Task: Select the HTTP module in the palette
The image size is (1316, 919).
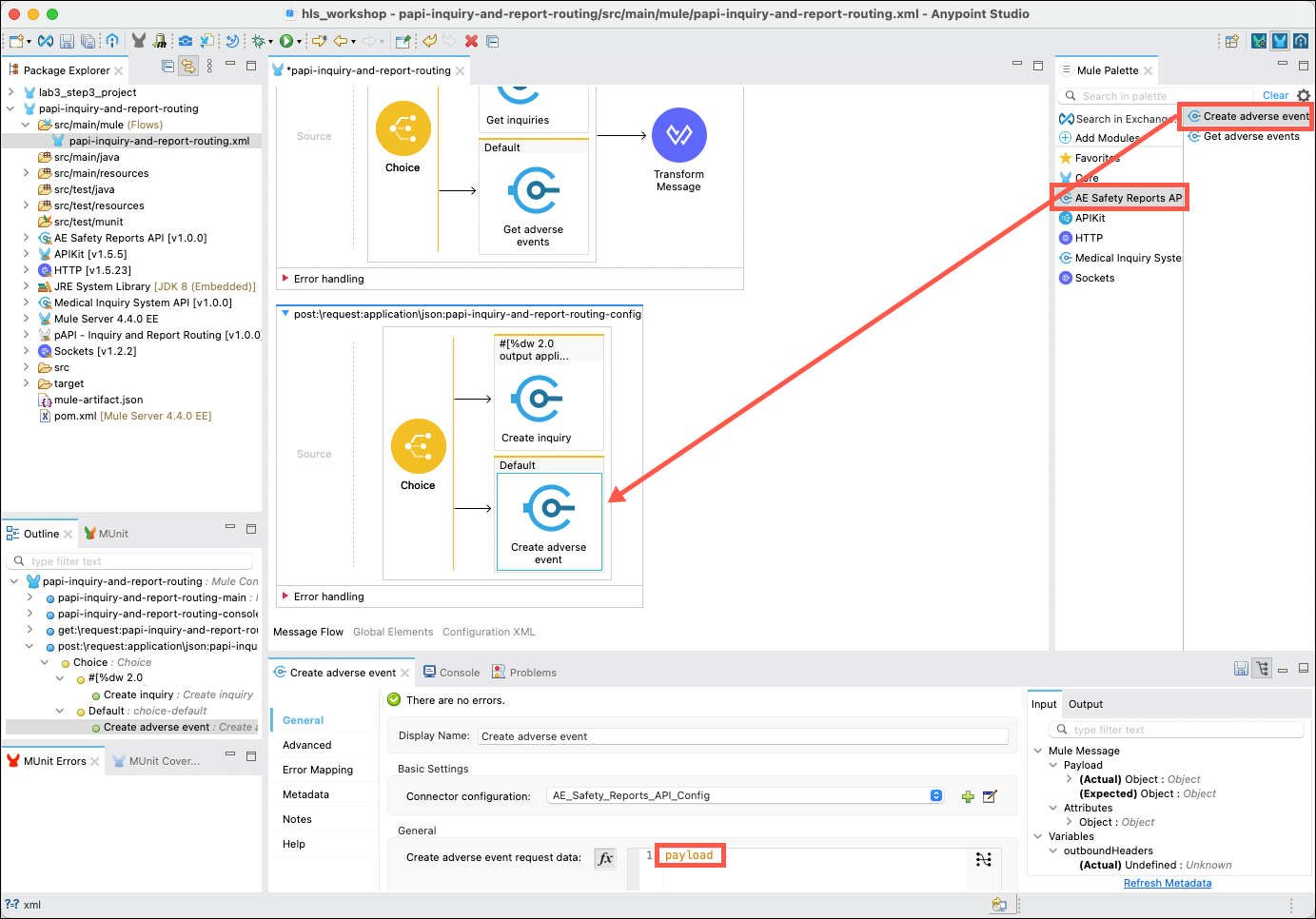Action: [1081, 238]
